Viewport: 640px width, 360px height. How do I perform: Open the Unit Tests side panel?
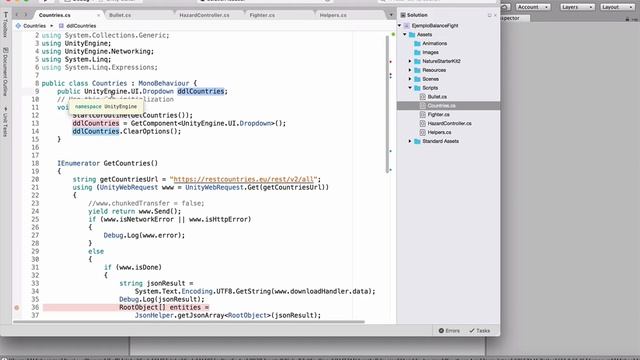click(5, 122)
